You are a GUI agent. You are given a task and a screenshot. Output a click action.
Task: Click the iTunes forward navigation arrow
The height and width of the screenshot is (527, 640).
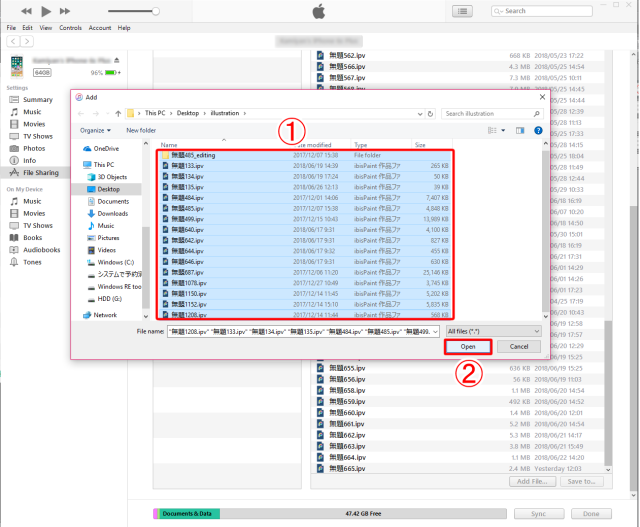pos(27,41)
